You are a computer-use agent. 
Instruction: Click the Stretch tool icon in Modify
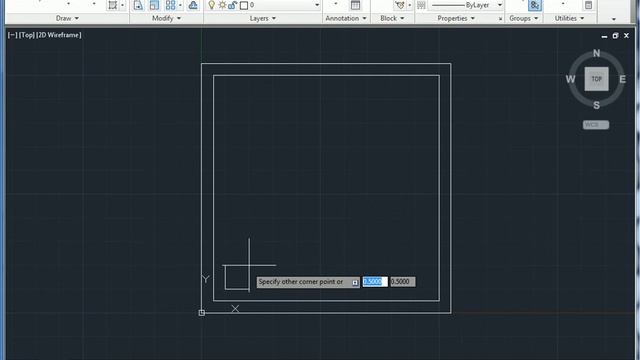coord(138,5)
